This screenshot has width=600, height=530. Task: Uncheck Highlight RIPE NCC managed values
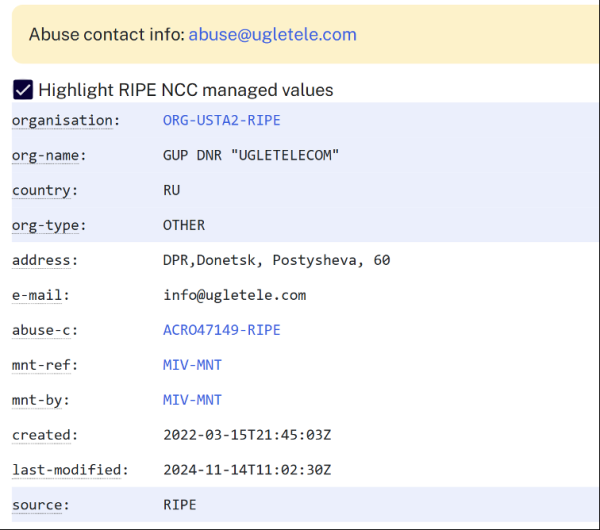point(23,90)
